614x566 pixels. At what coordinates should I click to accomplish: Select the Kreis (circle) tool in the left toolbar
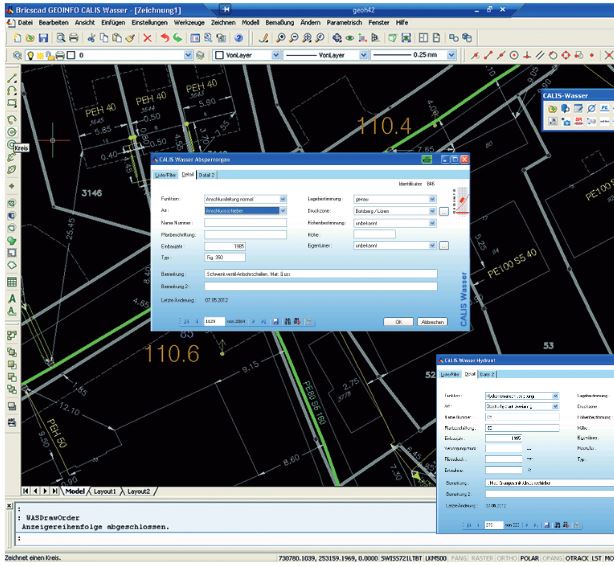click(x=12, y=145)
